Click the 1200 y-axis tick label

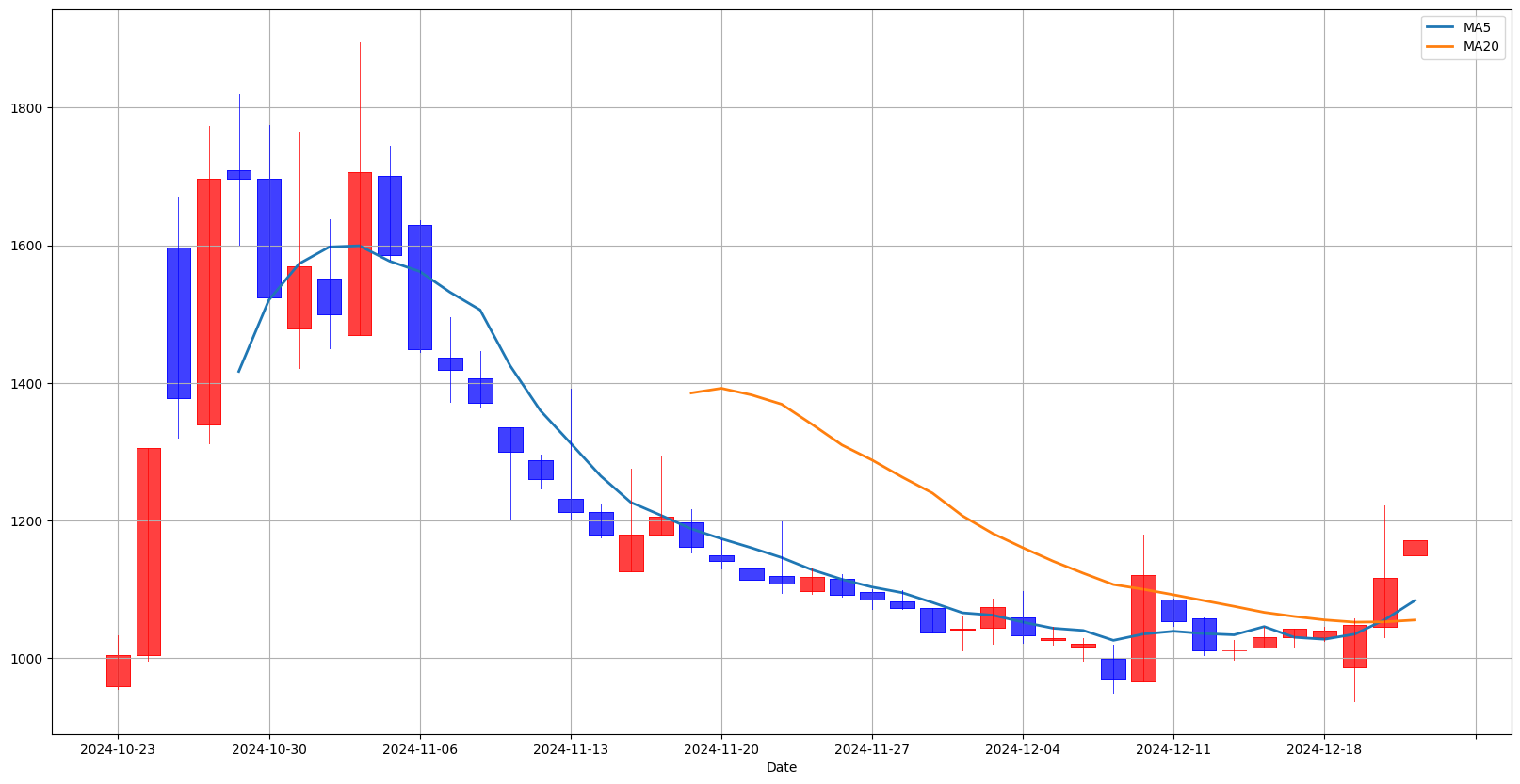pos(26,521)
